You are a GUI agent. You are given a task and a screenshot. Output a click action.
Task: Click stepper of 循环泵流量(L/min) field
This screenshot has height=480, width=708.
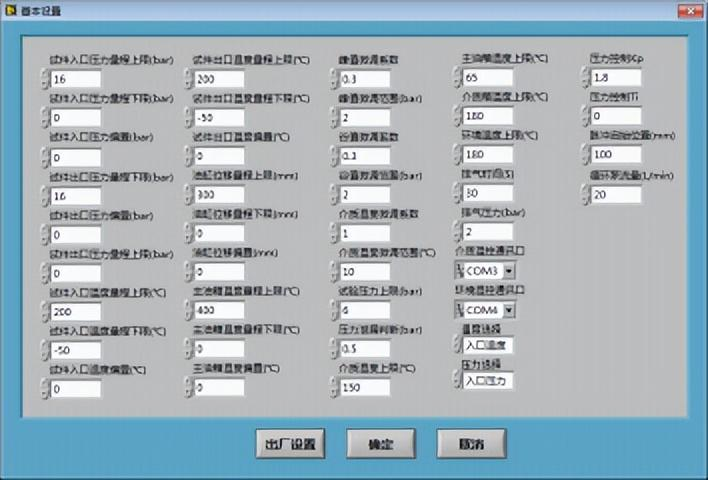tap(585, 195)
